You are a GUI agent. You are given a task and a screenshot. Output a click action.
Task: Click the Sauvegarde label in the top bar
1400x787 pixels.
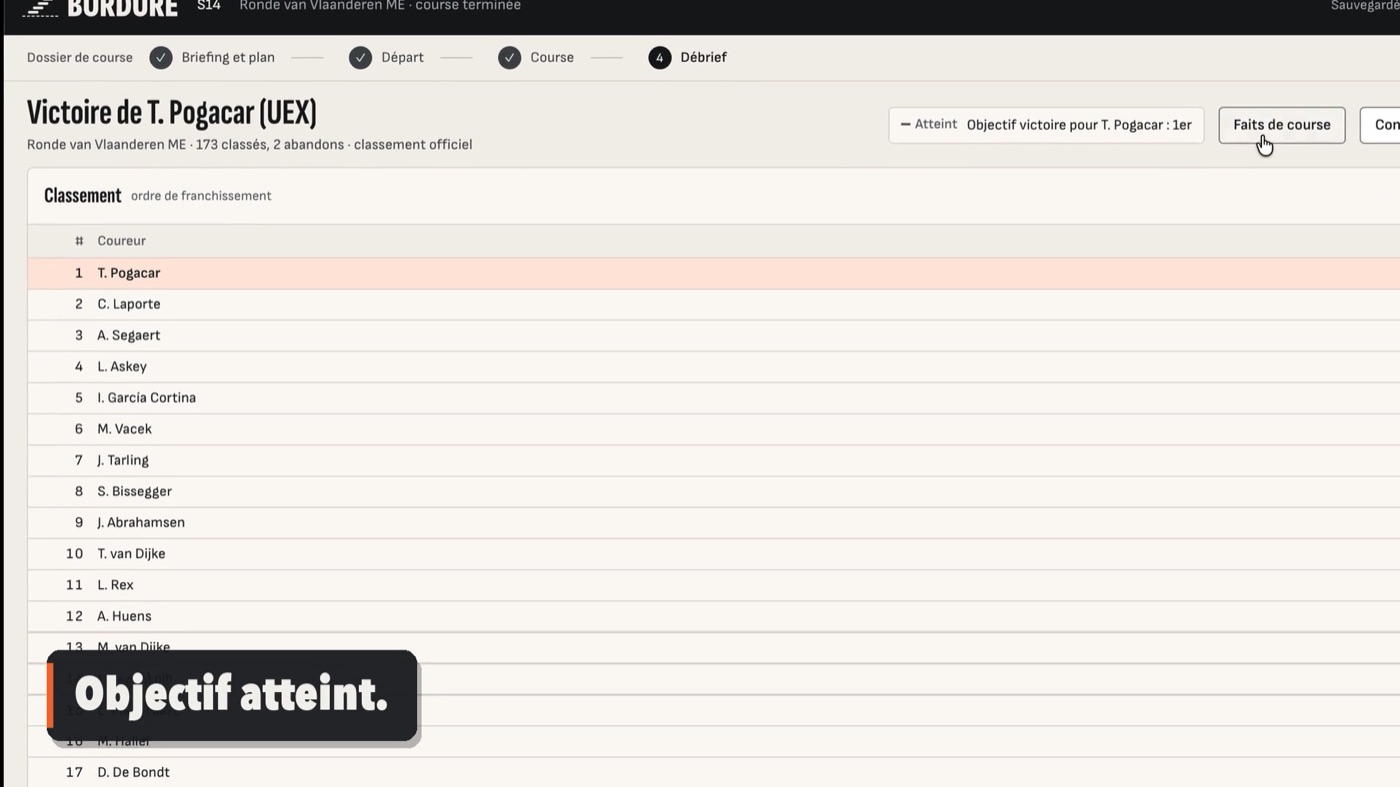1365,6
